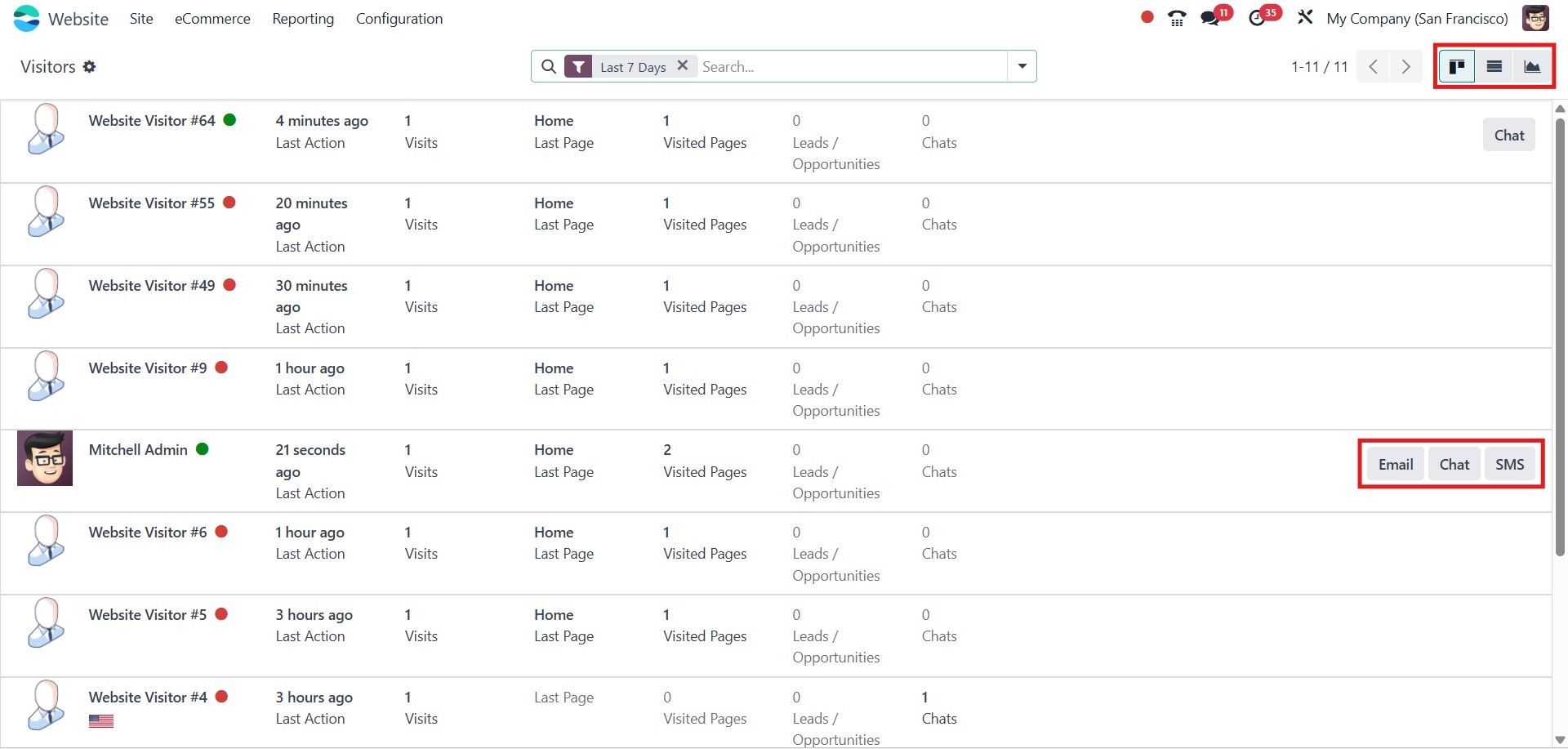Remove the Last 7 Days filter
This screenshot has width=1568, height=749.
click(683, 65)
